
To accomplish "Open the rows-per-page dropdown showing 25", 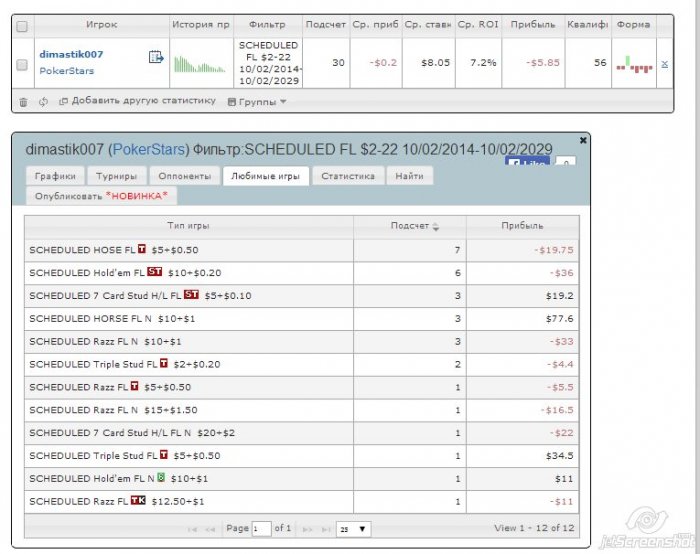I will click(353, 529).
